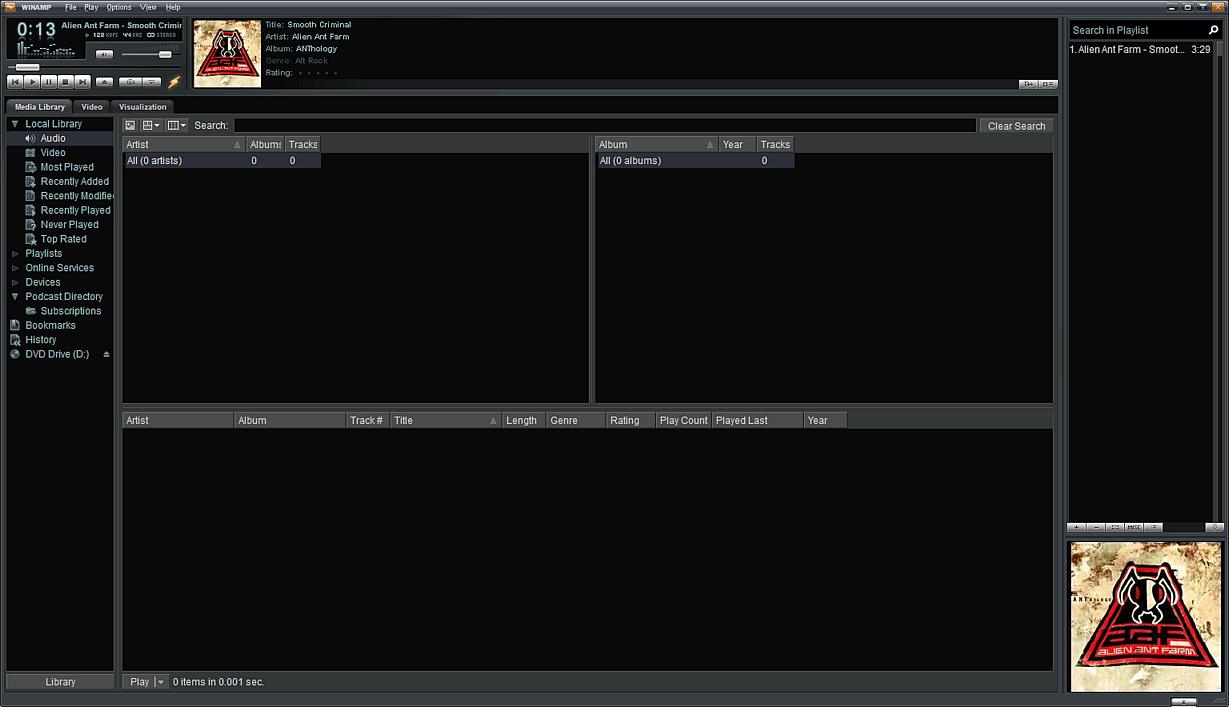This screenshot has height=707, width=1229.
Task: Click the playlist remove (−) button
Action: pyautogui.click(x=1096, y=527)
